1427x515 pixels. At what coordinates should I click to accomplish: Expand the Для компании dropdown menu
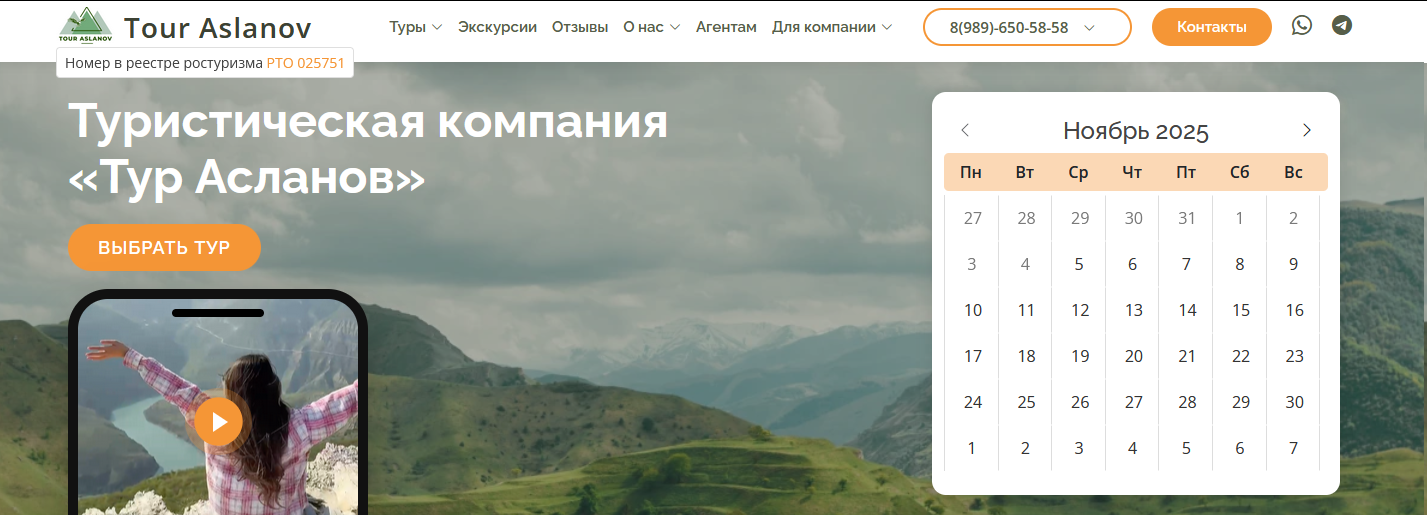click(x=832, y=27)
